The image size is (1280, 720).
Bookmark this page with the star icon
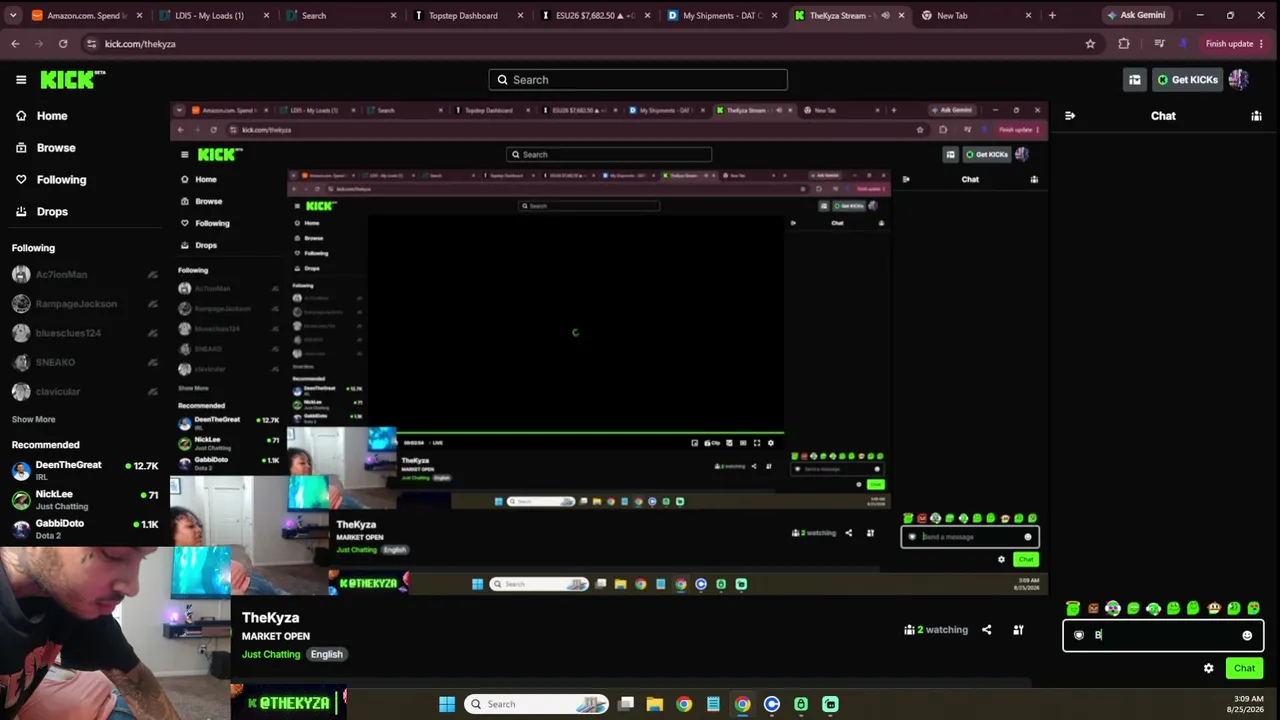click(1090, 44)
